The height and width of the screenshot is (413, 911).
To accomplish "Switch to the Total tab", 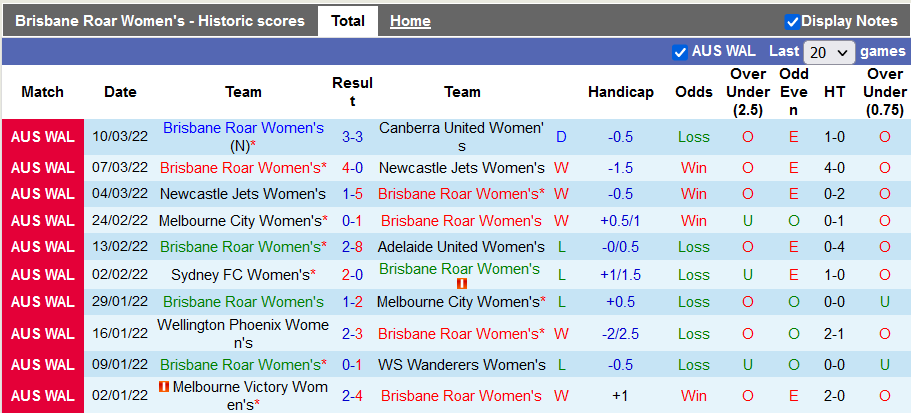I will [347, 21].
